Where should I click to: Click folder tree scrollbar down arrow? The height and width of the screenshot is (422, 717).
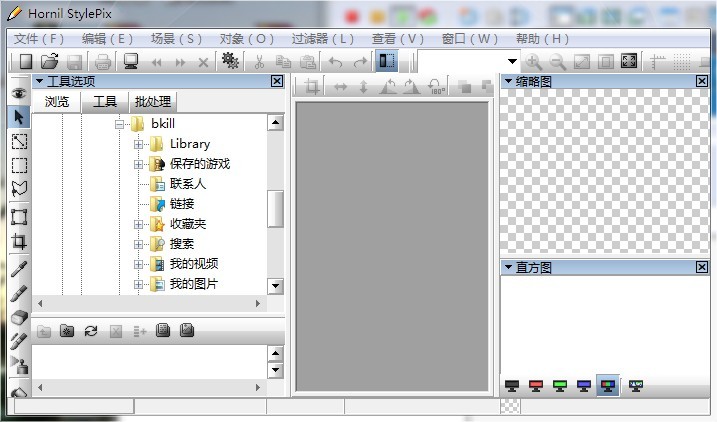coord(275,286)
